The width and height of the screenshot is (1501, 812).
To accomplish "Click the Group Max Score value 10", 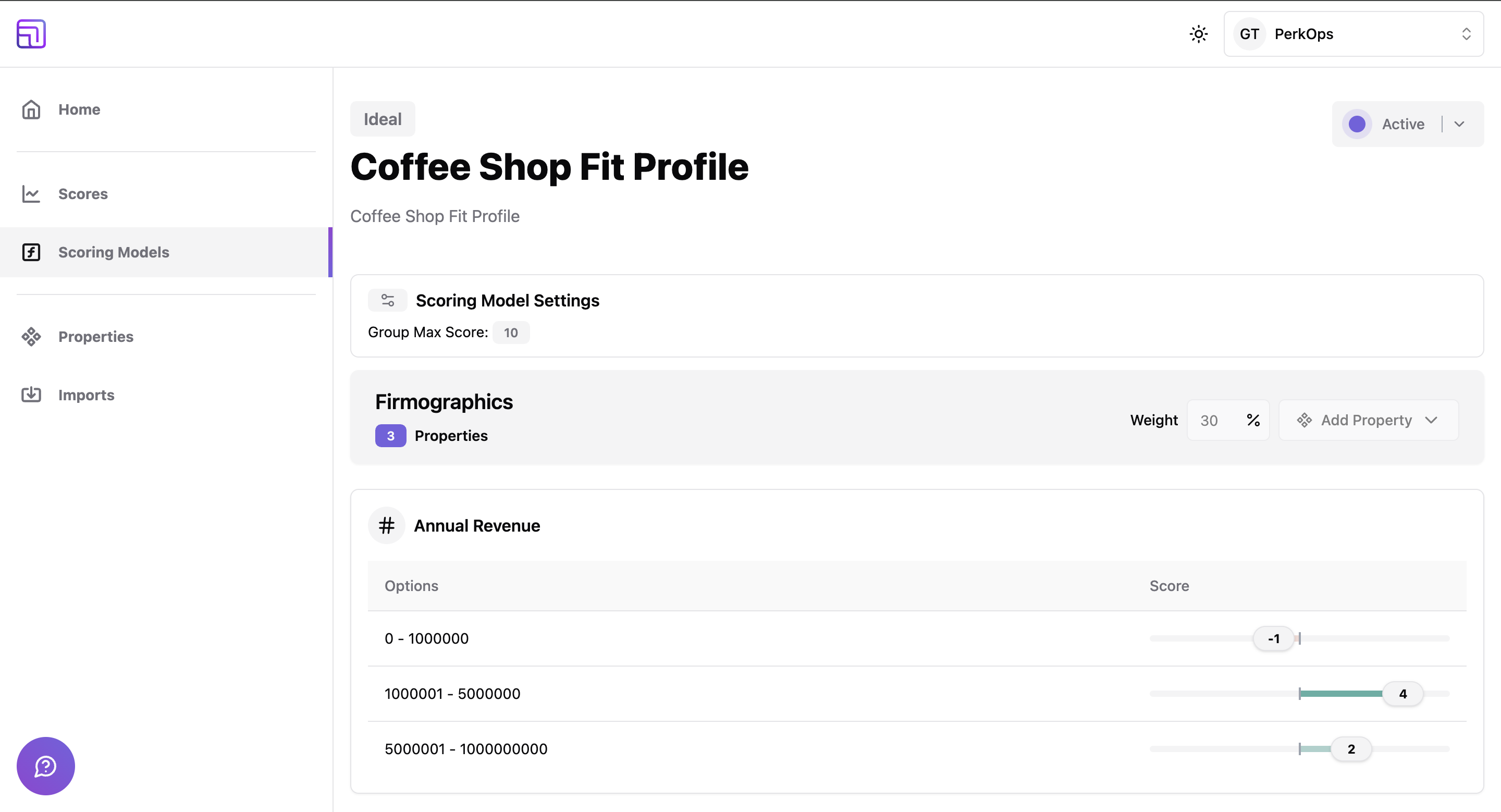I will 510,333.
